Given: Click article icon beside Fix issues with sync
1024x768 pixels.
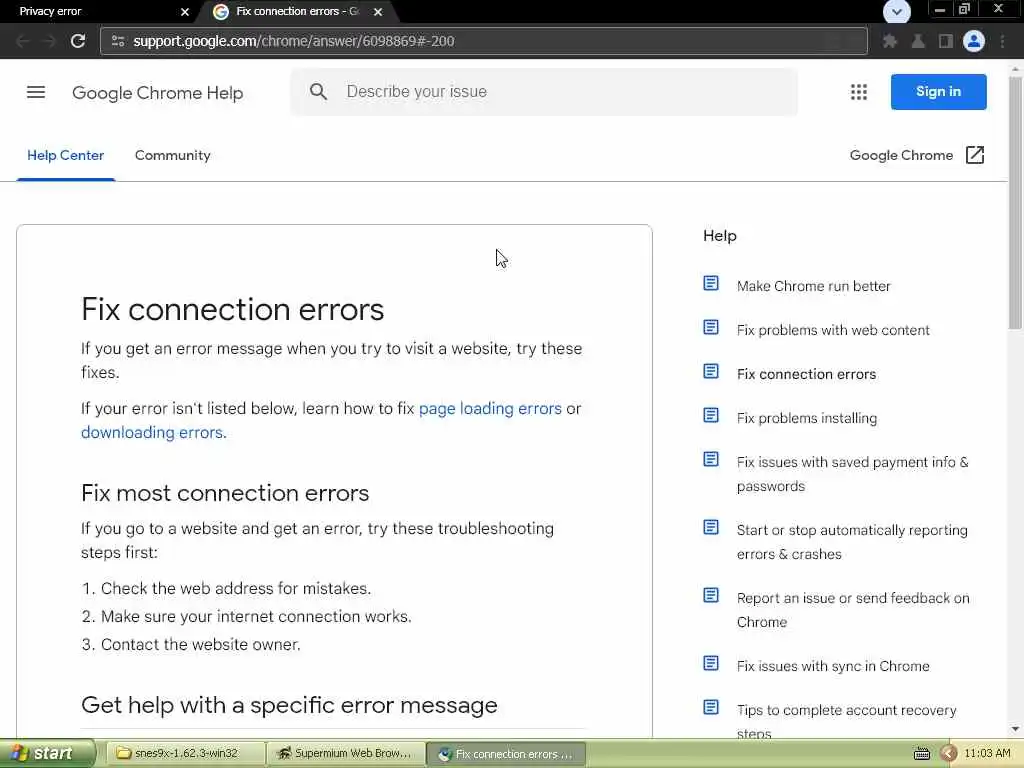Looking at the screenshot, I should pyautogui.click(x=711, y=664).
